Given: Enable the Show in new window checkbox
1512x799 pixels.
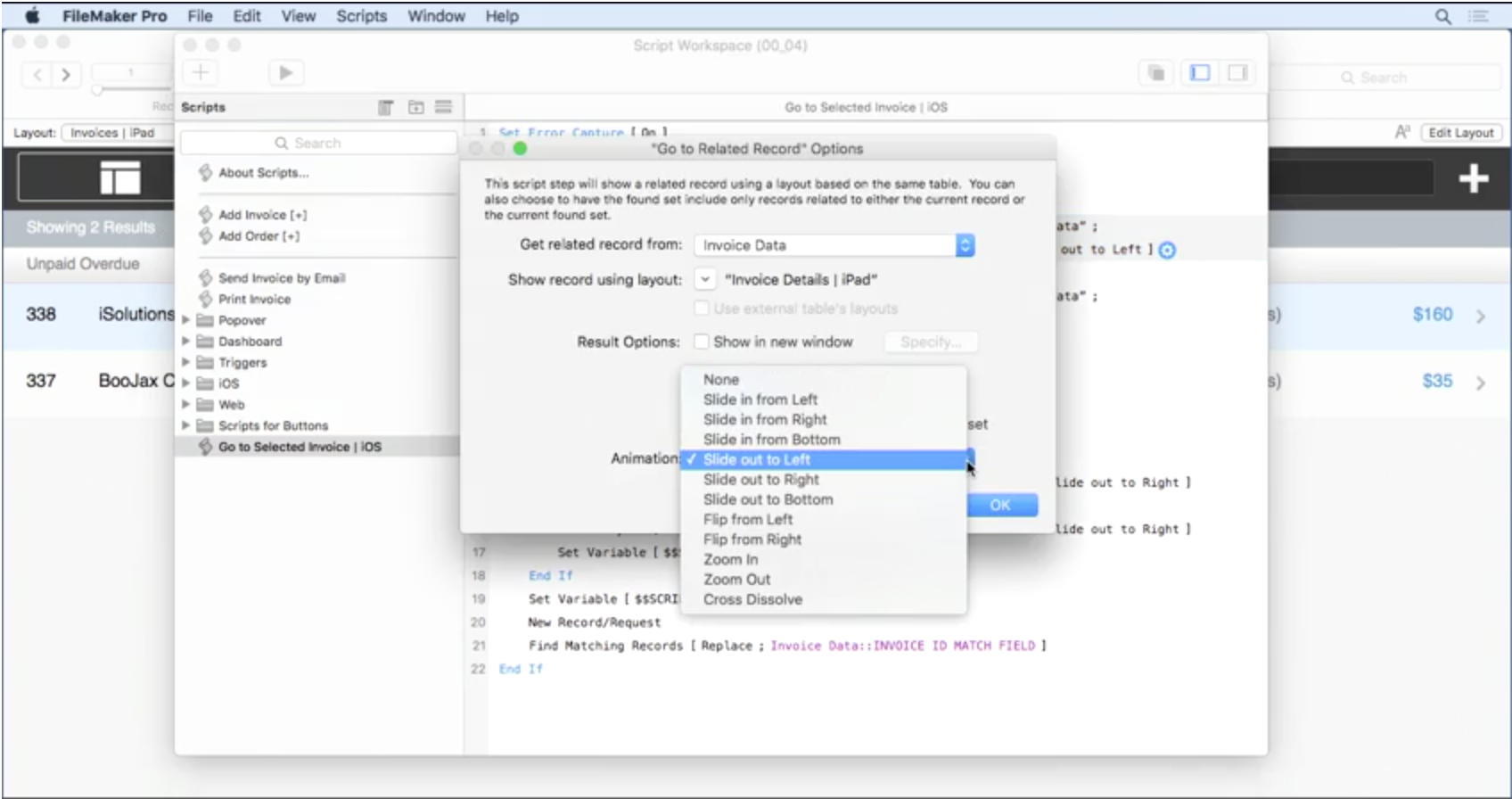Looking at the screenshot, I should coord(702,342).
